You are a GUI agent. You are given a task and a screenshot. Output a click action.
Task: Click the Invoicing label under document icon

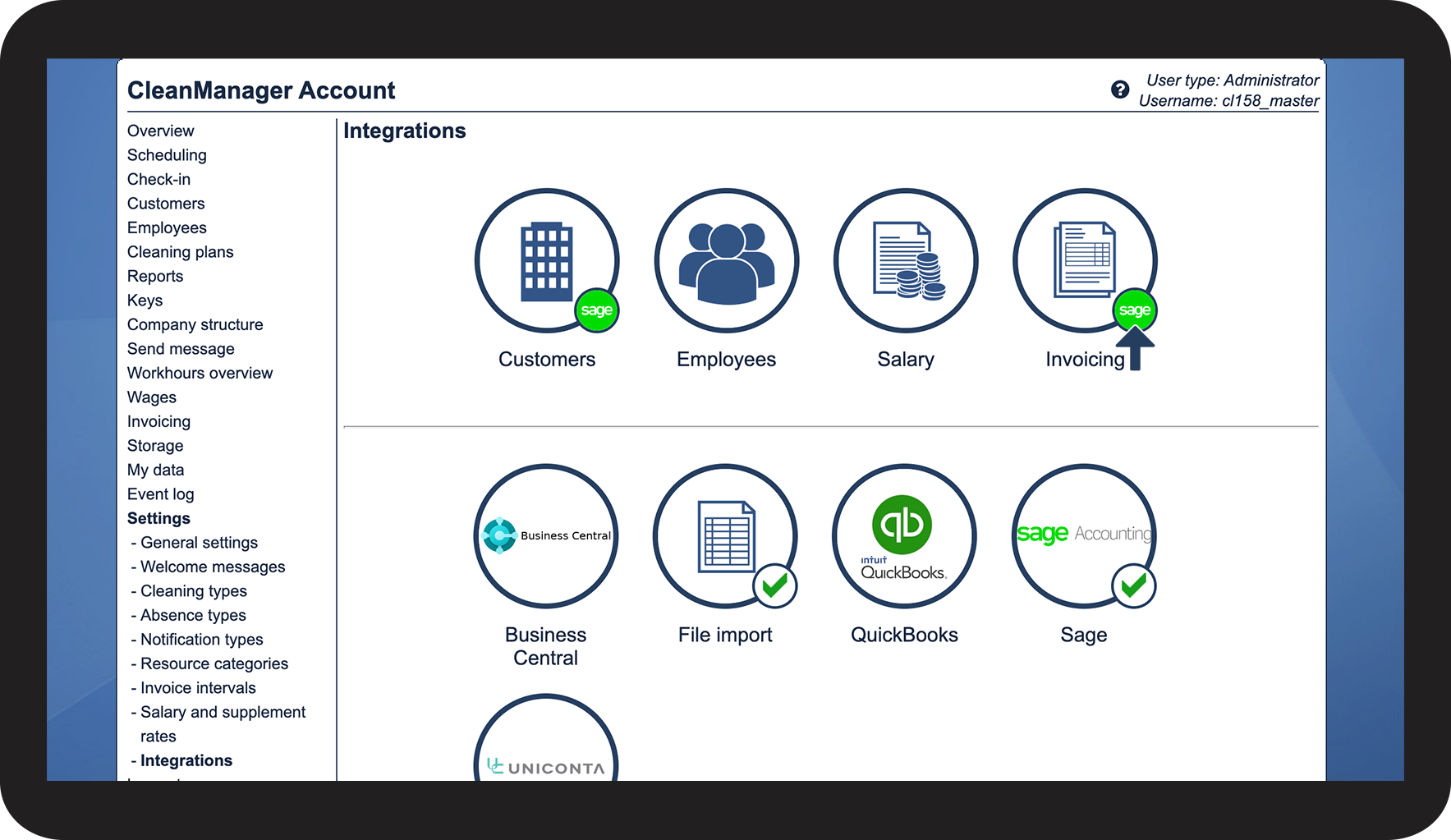1085,360
